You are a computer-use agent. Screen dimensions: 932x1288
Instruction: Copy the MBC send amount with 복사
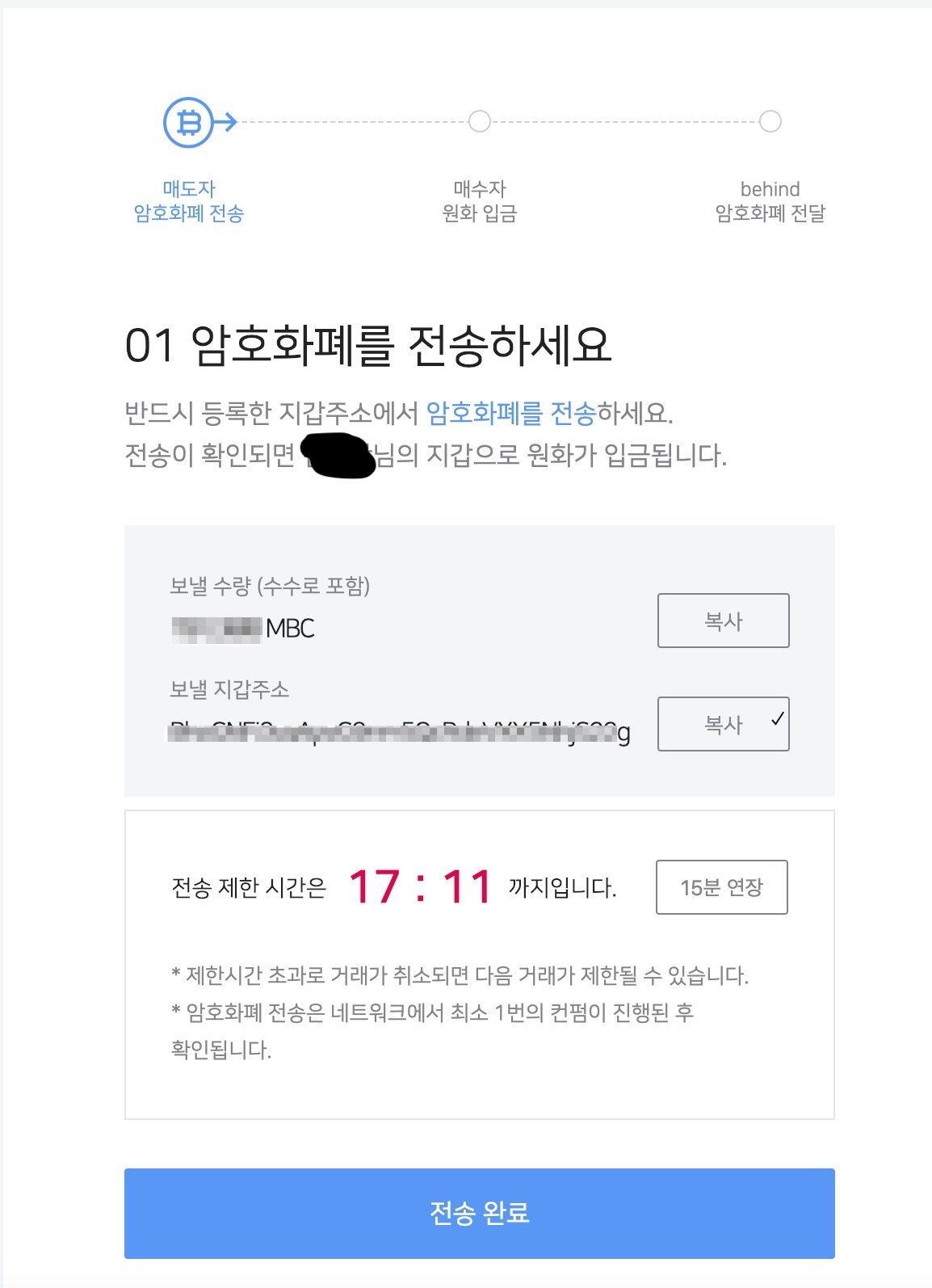723,621
